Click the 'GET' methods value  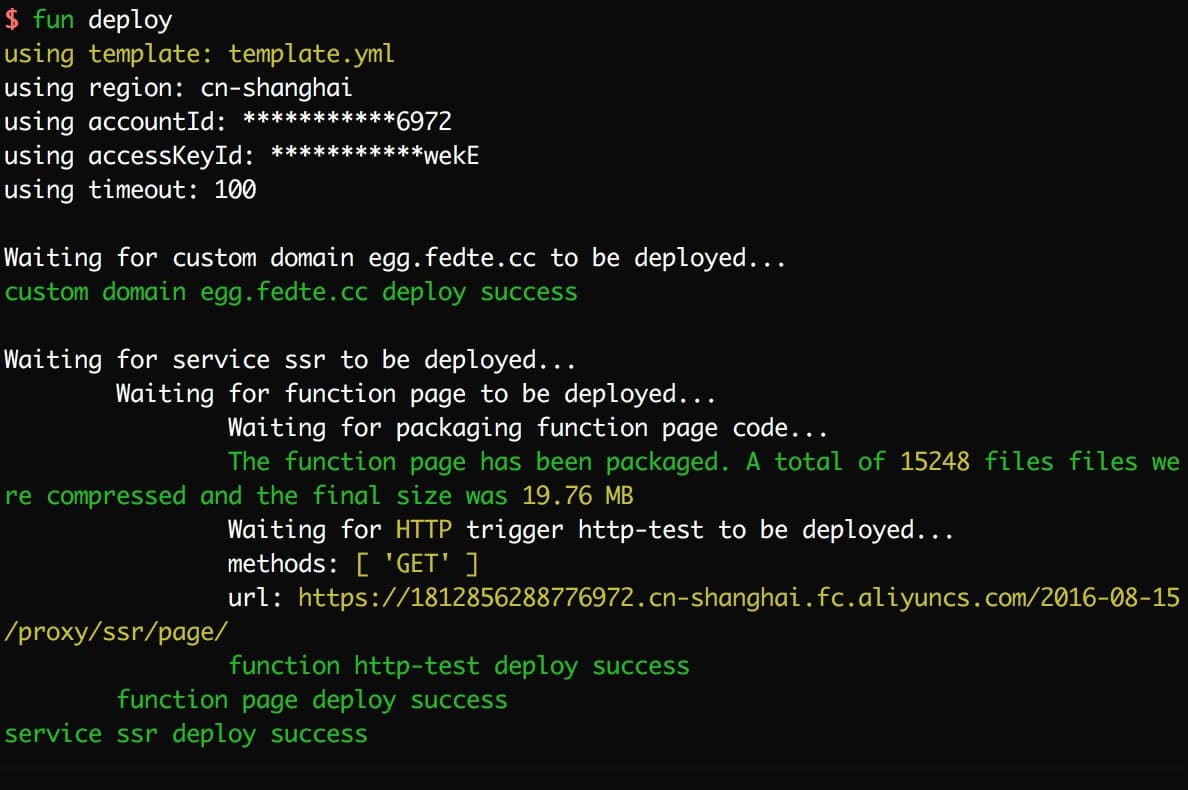pos(417,564)
